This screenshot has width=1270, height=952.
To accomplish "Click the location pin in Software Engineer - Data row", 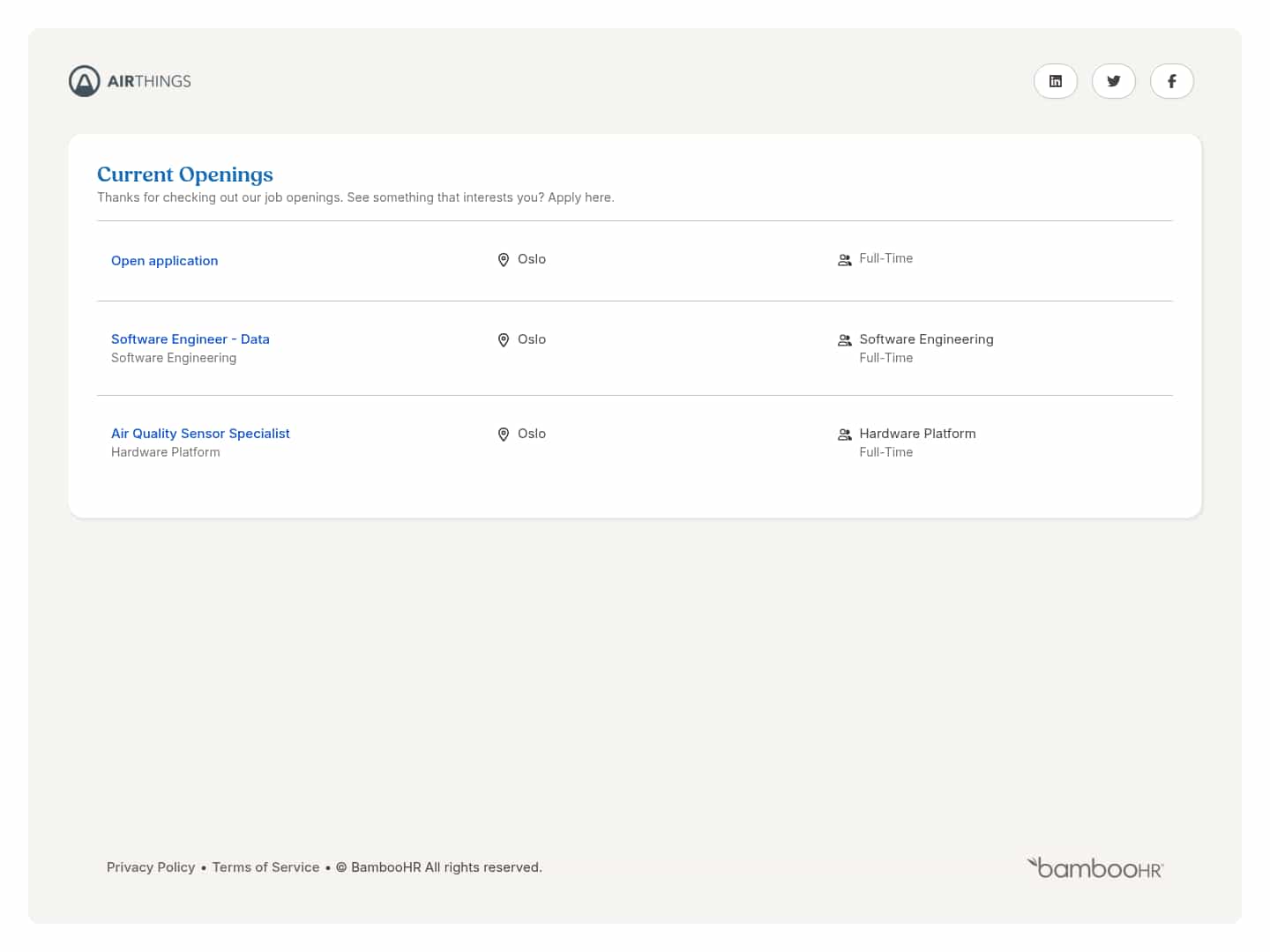I will click(504, 340).
